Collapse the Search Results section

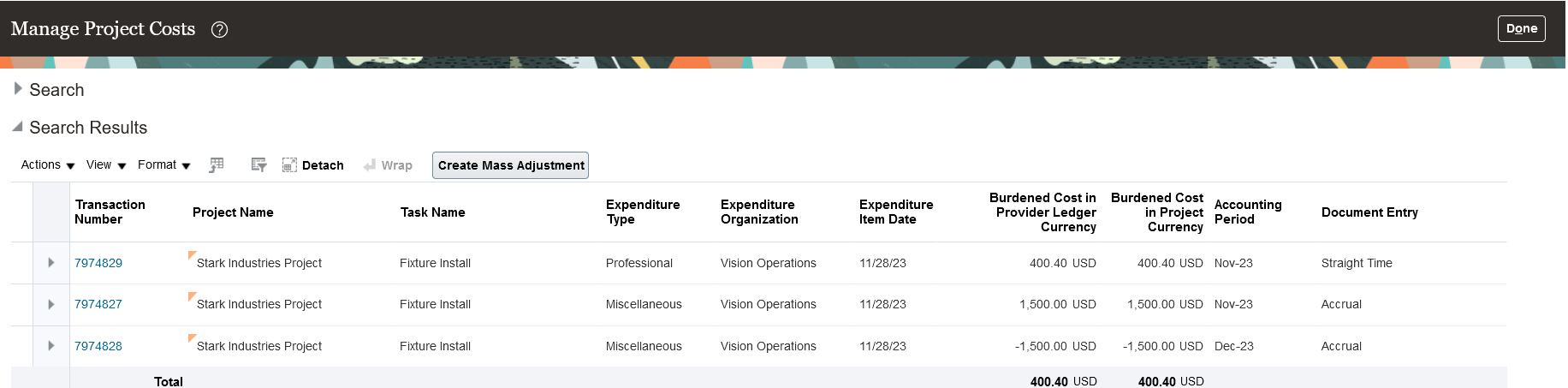click(18, 127)
